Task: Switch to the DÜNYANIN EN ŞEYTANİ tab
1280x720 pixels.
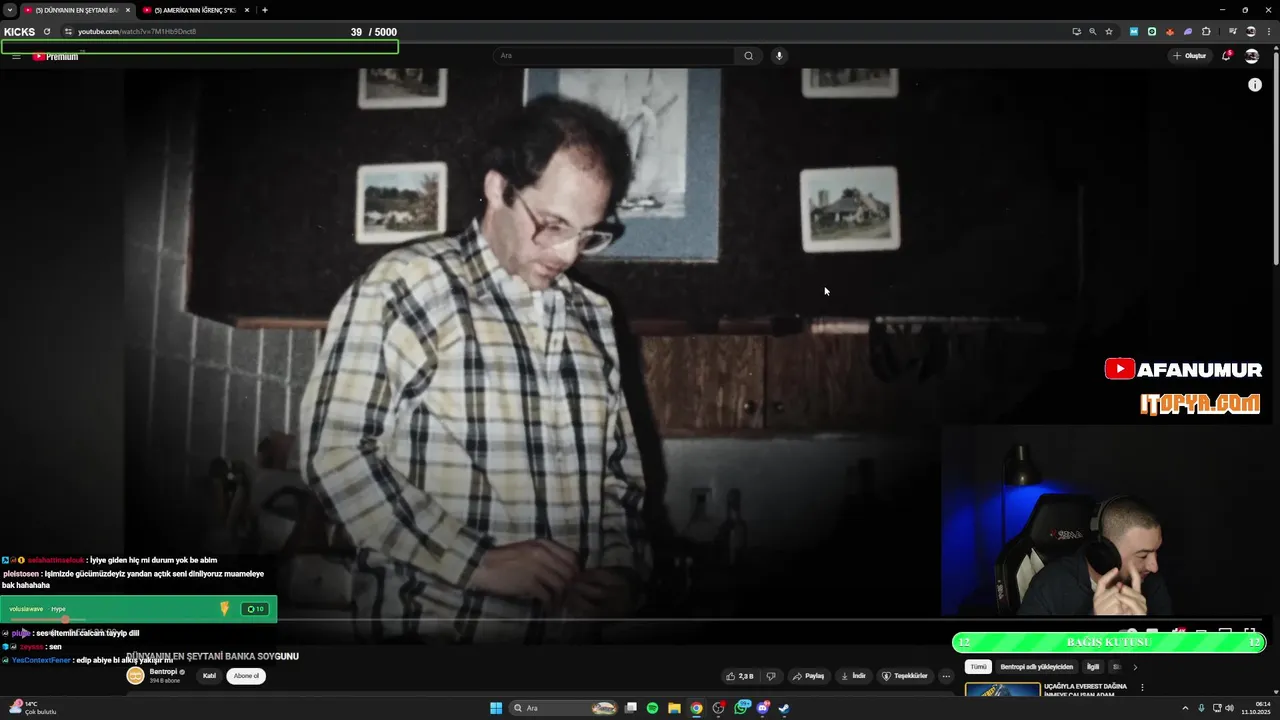Action: click(77, 10)
